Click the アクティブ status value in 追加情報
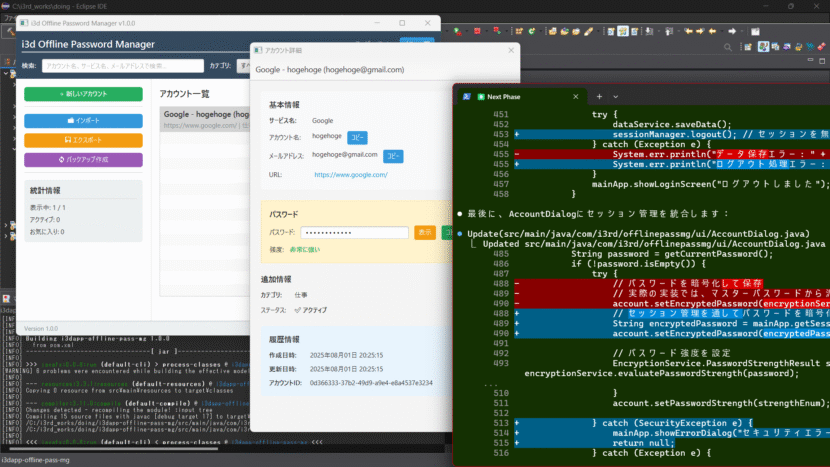830x467 pixels. click(311, 310)
